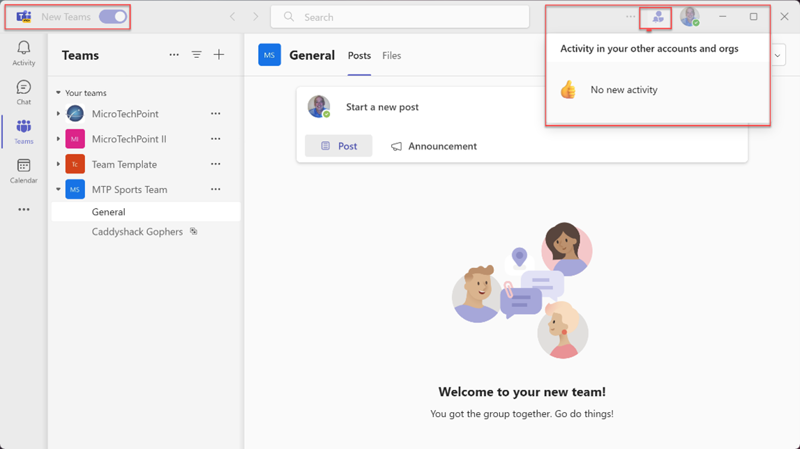Screen dimensions: 800x449
Task: Open the Calendar from left rail
Action: [x=23, y=170]
